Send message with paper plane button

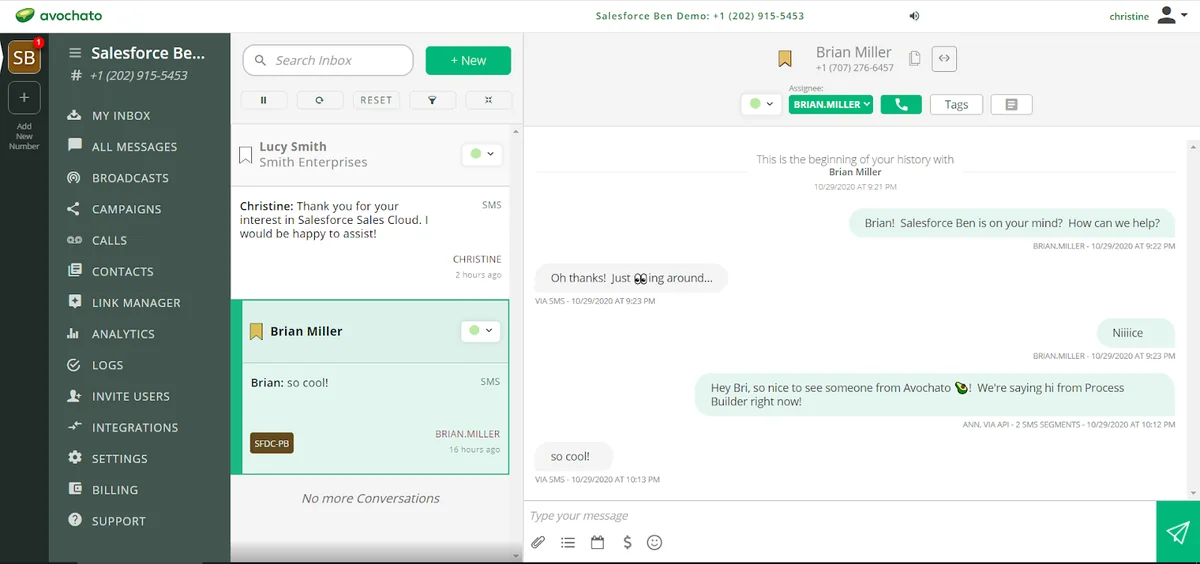pos(1178,532)
